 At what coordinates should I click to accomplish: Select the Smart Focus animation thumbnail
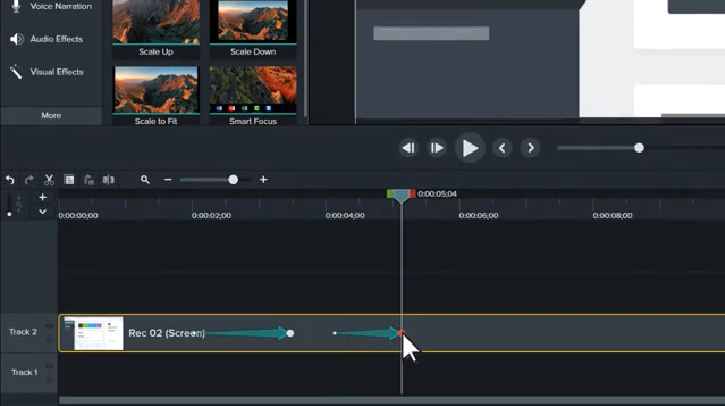click(254, 90)
